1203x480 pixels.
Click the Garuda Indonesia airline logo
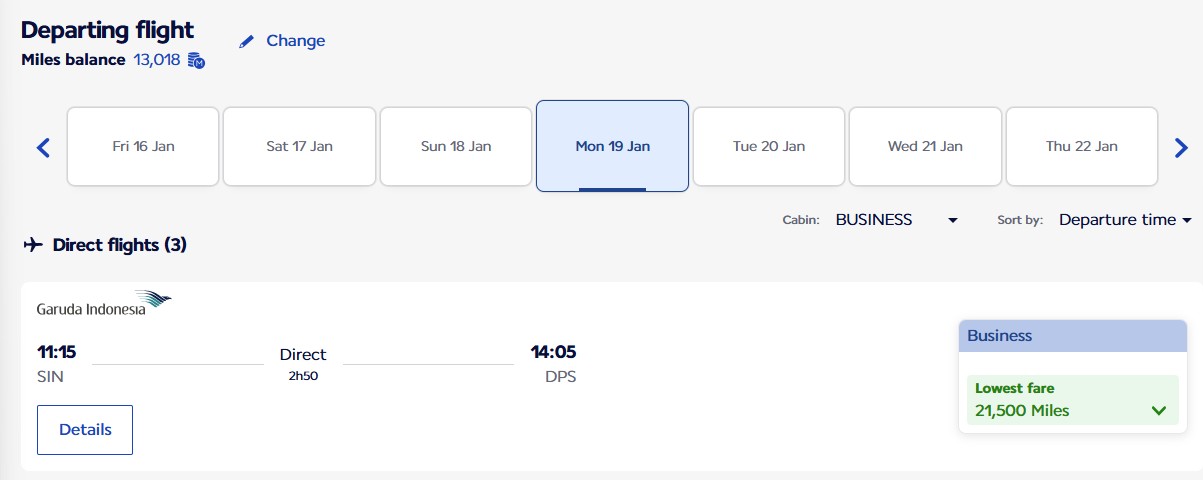(104, 303)
